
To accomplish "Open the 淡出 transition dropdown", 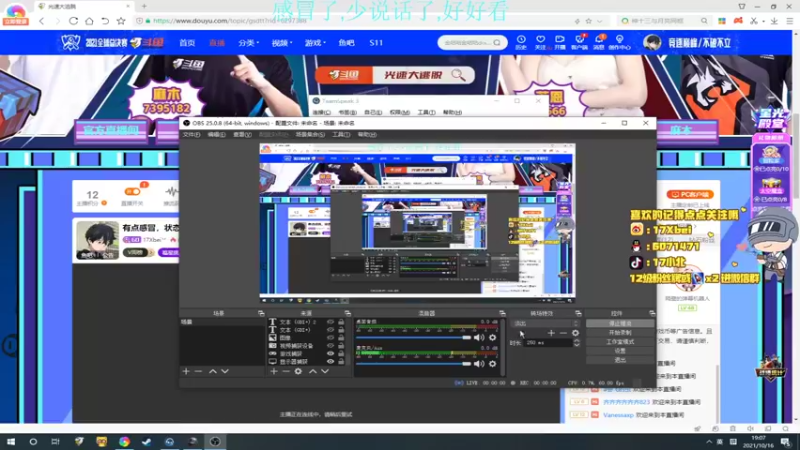I will coord(546,323).
